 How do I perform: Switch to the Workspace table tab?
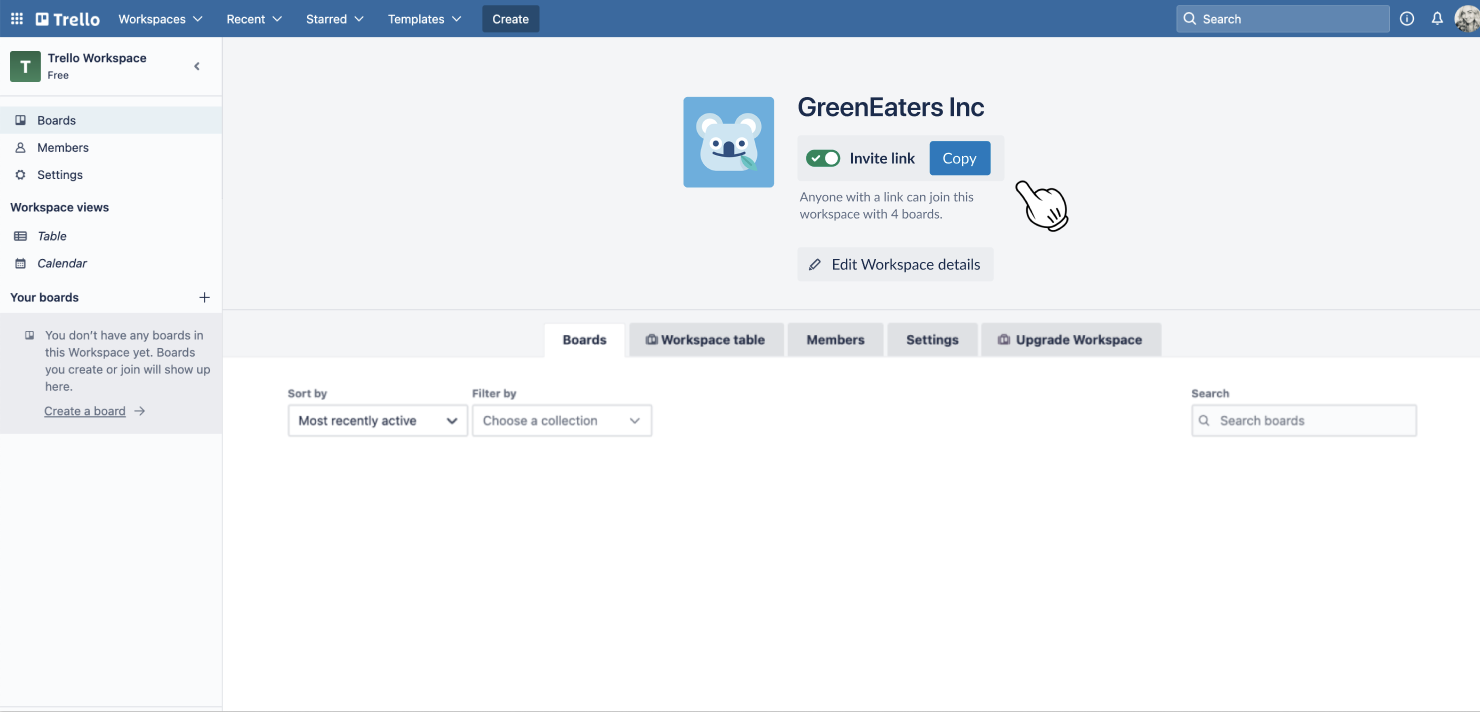pos(705,340)
